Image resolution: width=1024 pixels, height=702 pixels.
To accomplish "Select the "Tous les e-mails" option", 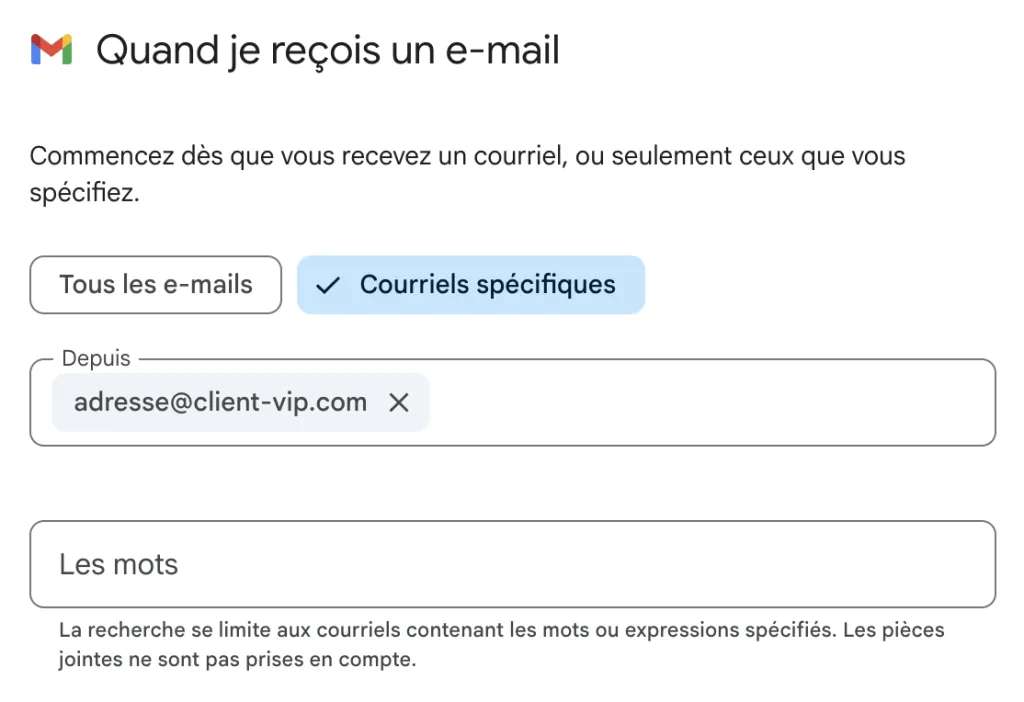I will [x=156, y=285].
